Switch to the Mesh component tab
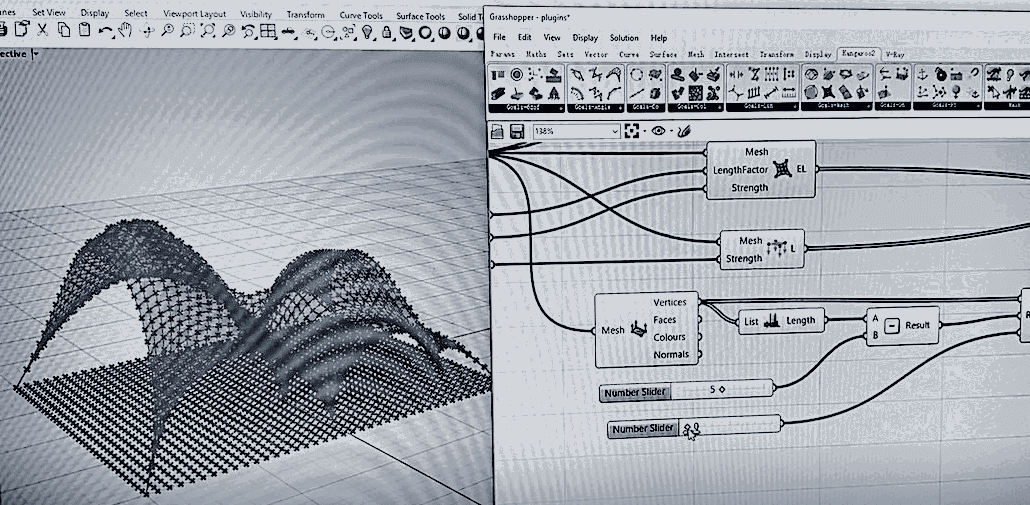 coord(695,55)
